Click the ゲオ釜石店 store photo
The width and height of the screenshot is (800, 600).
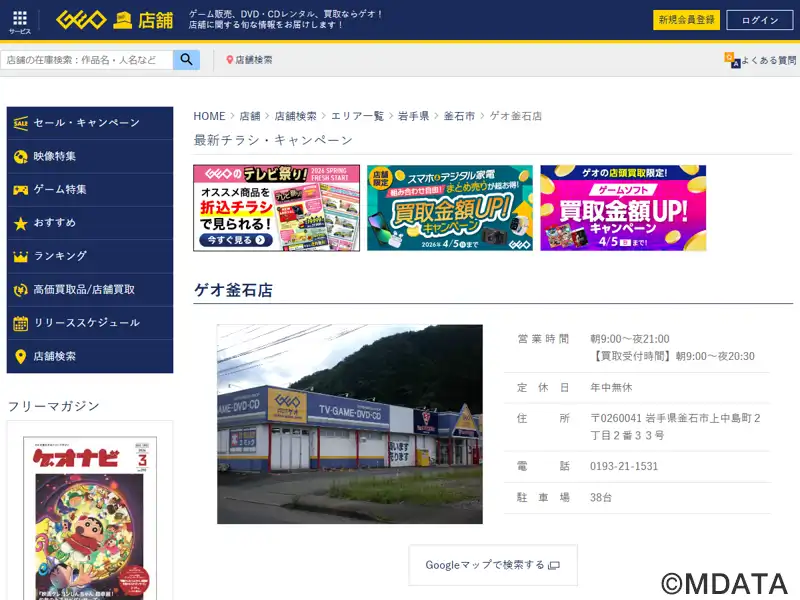coord(350,424)
